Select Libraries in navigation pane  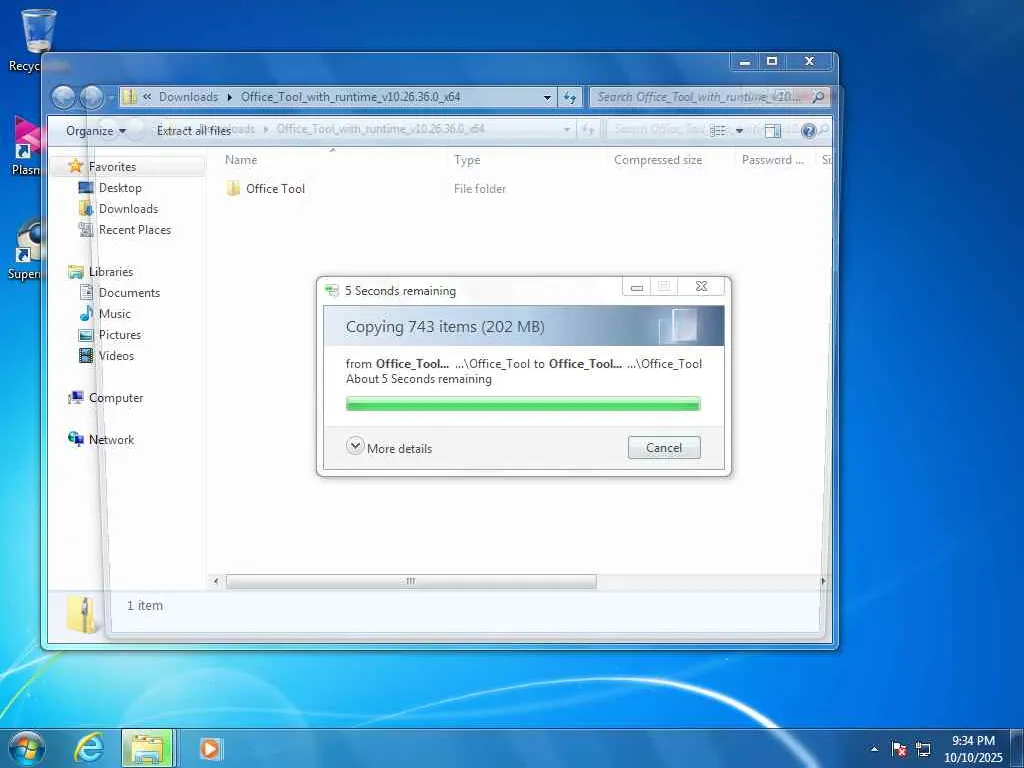point(110,272)
